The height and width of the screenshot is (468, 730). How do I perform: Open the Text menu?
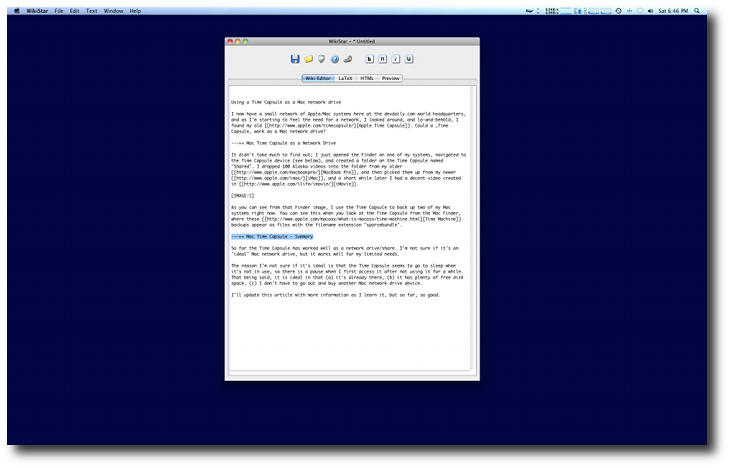92,11
